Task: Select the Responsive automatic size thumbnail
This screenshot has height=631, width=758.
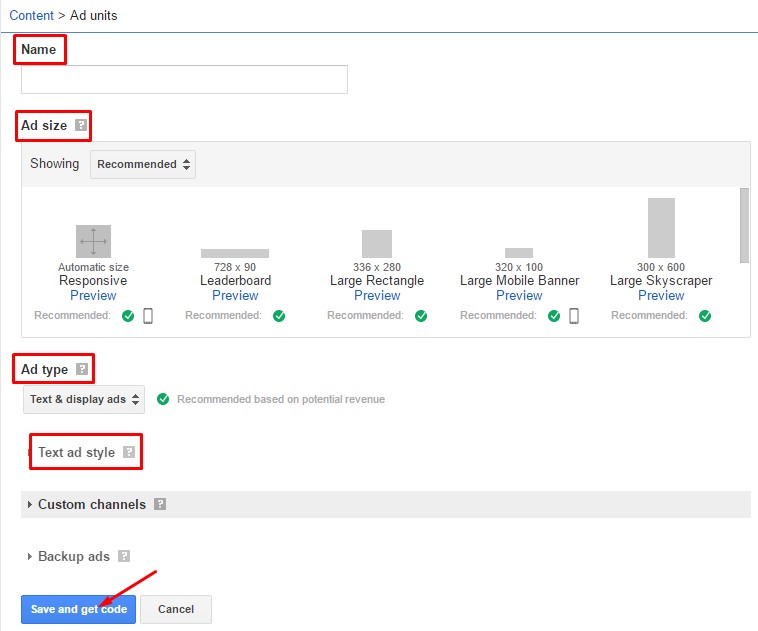Action: [x=93, y=241]
